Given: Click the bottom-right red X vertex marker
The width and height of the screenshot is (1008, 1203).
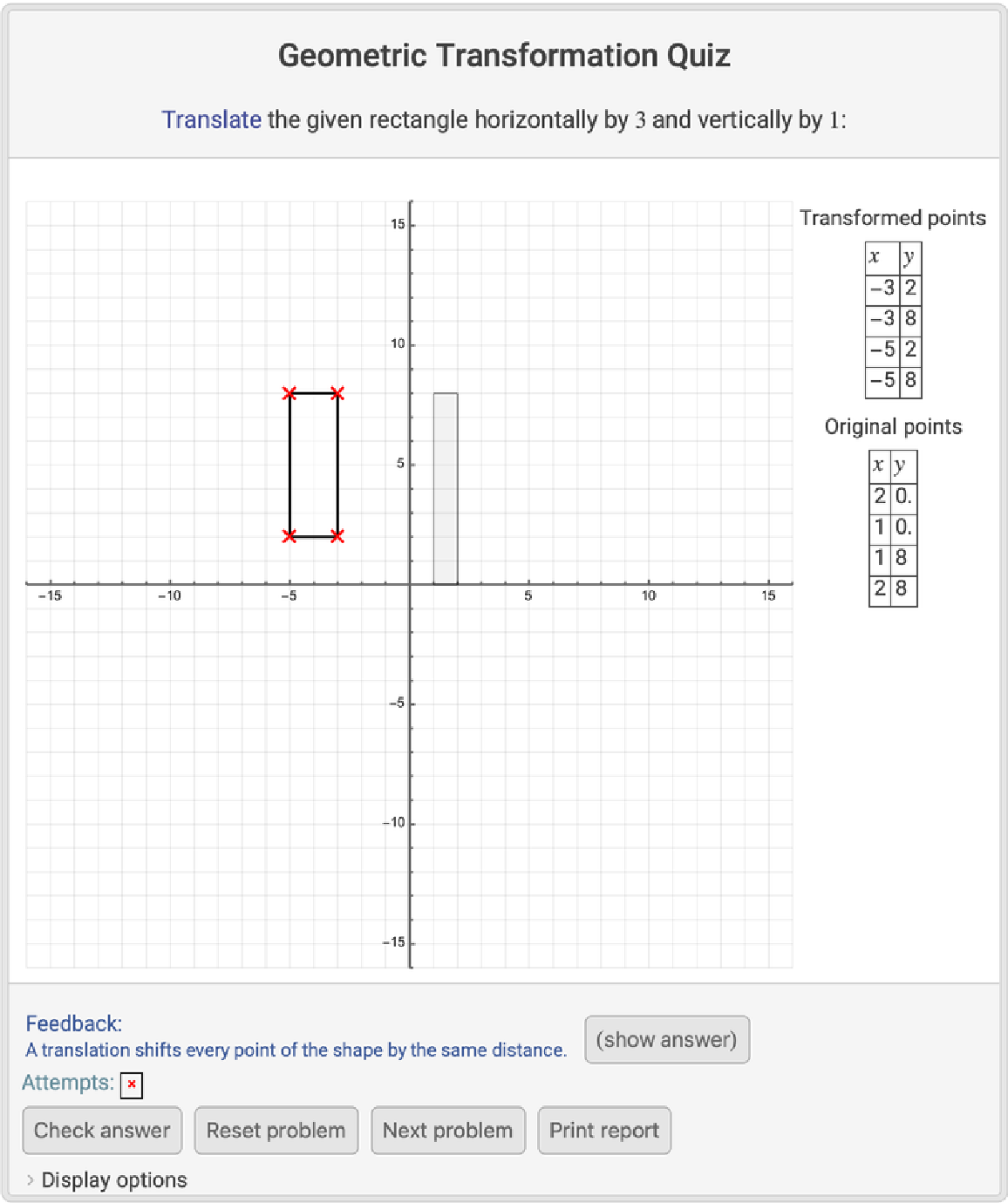Looking at the screenshot, I should pos(337,536).
